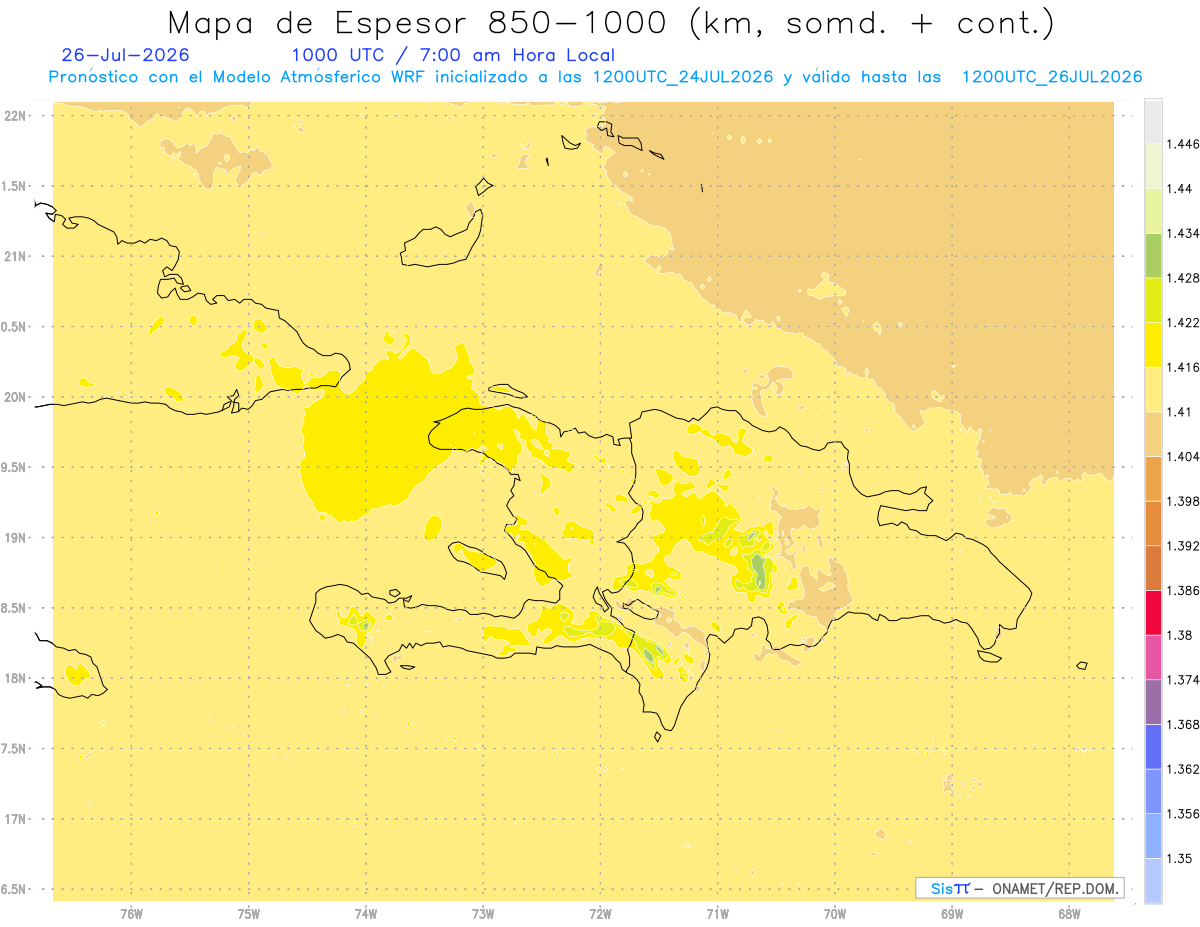Select the date label '26-Jul-2026'

125,55
